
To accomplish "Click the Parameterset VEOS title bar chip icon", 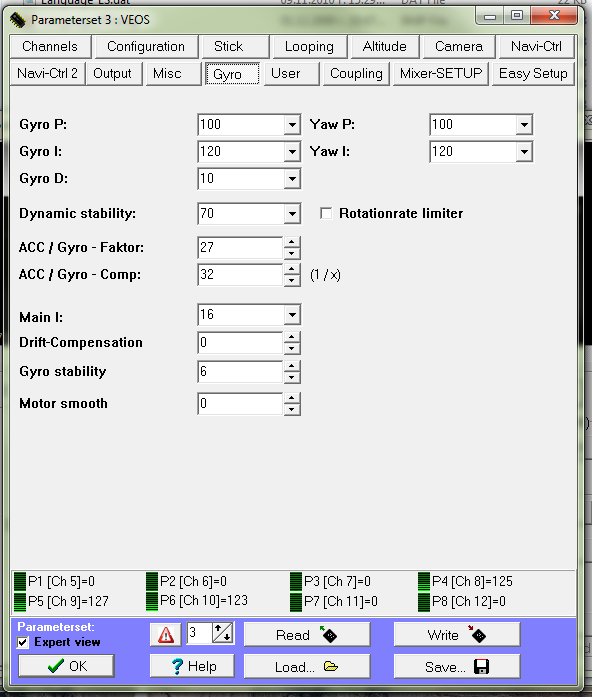I will 18,20.
